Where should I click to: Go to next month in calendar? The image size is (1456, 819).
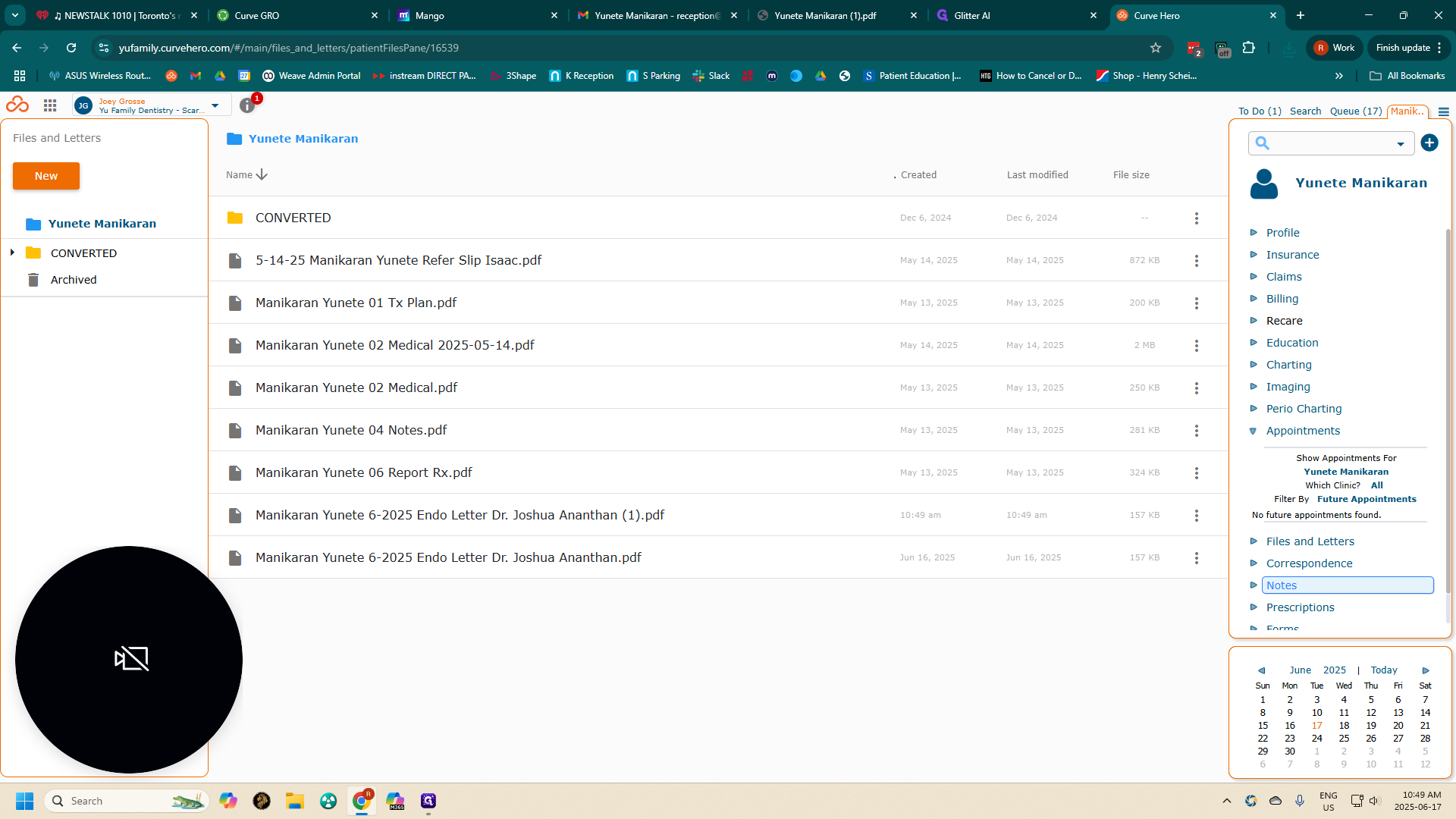(1426, 670)
